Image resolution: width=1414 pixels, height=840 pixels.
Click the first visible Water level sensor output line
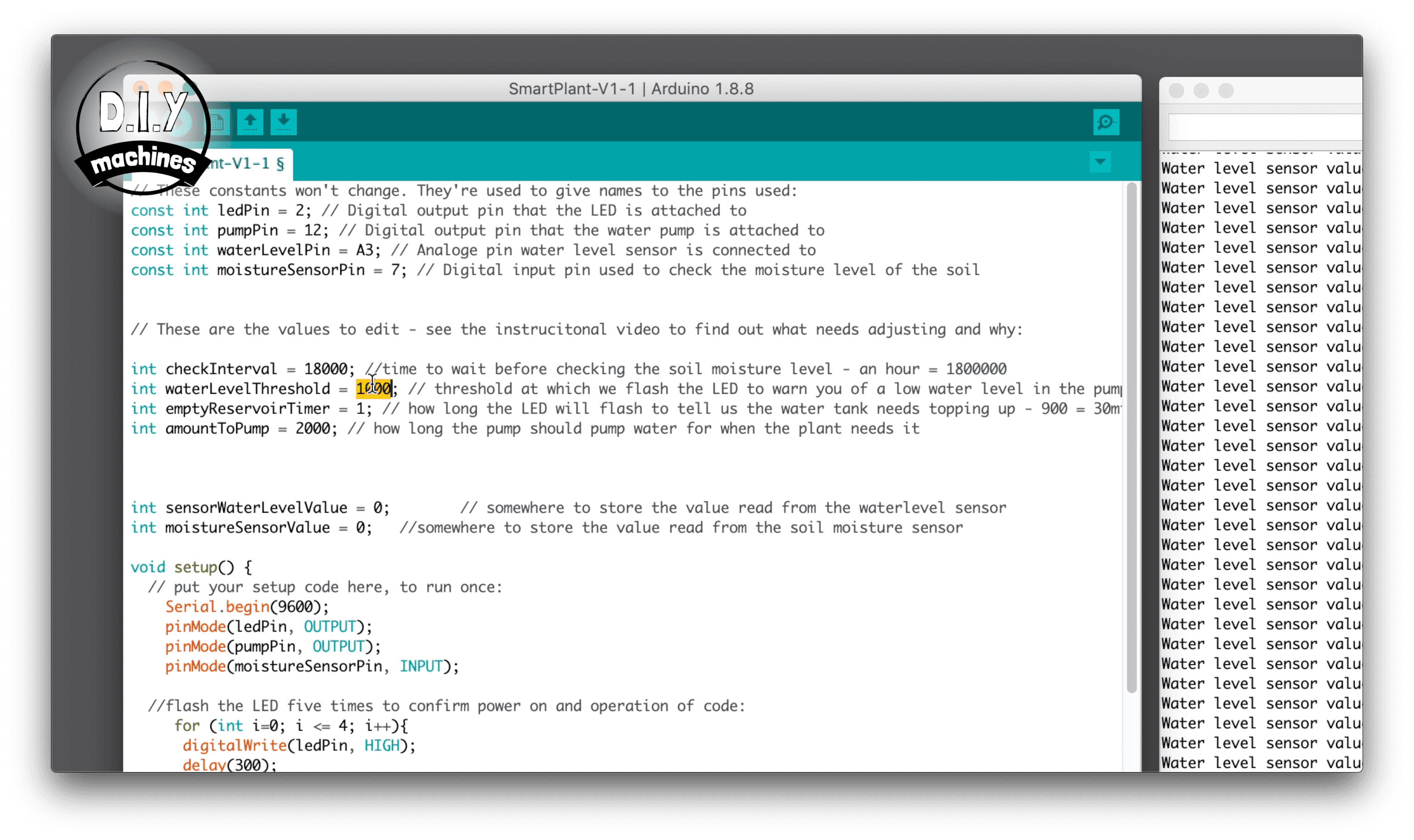coord(1260,168)
